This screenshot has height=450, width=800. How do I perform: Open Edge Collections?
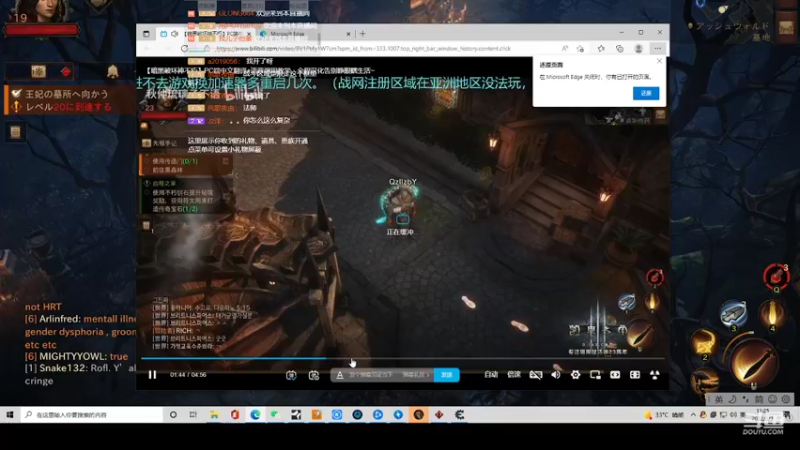pos(619,48)
